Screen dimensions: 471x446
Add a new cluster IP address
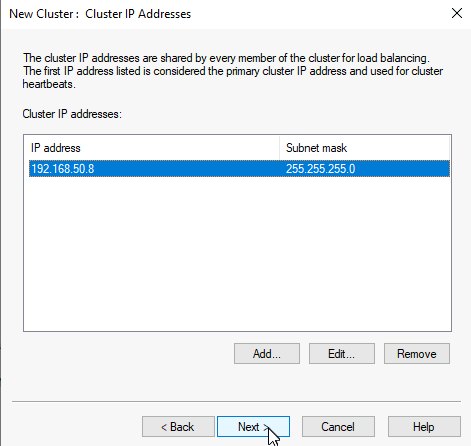pyautogui.click(x=267, y=353)
